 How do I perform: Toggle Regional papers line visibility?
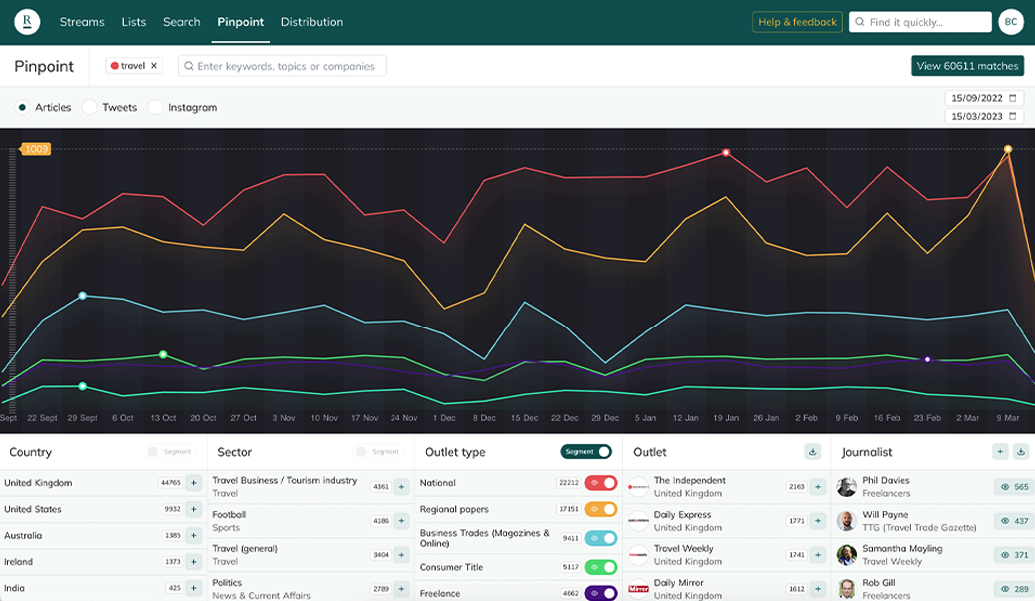[601, 510]
